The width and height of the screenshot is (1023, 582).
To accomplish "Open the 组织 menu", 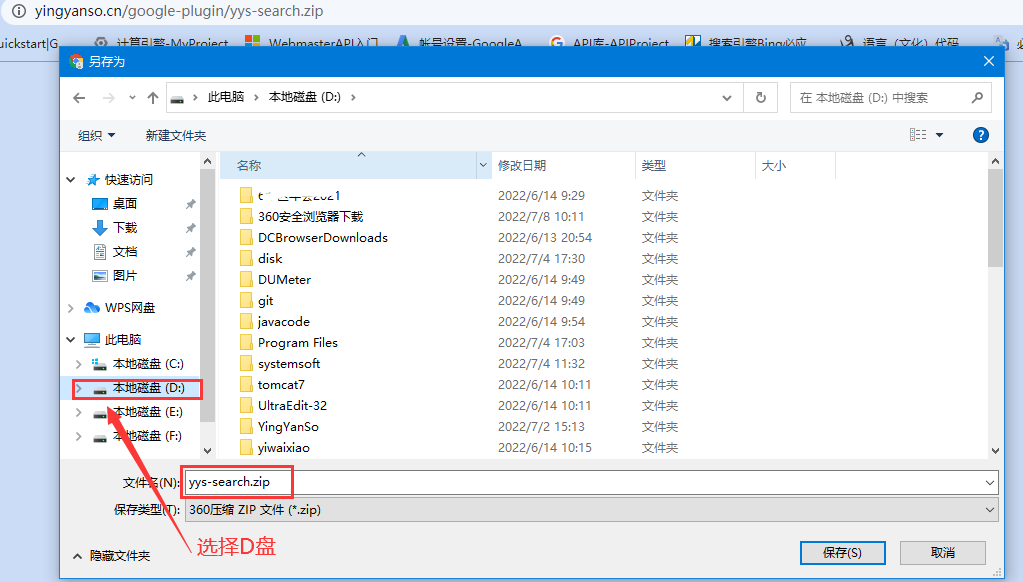I will (97, 135).
